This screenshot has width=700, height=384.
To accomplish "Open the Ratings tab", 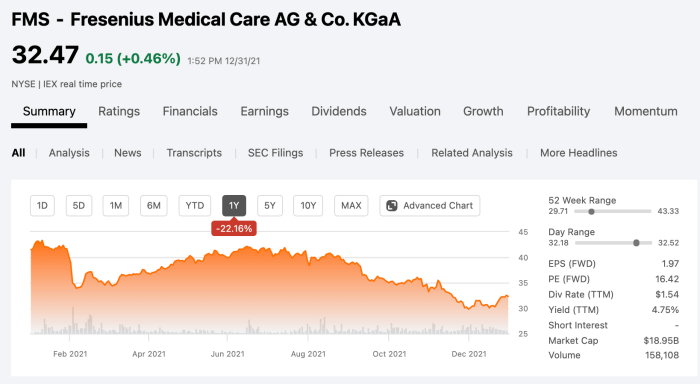I will click(119, 111).
